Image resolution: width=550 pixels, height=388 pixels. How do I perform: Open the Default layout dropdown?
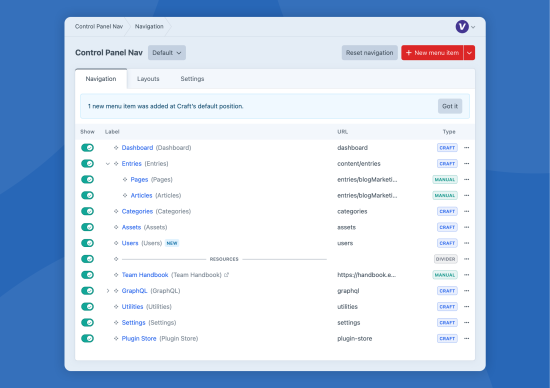click(167, 53)
